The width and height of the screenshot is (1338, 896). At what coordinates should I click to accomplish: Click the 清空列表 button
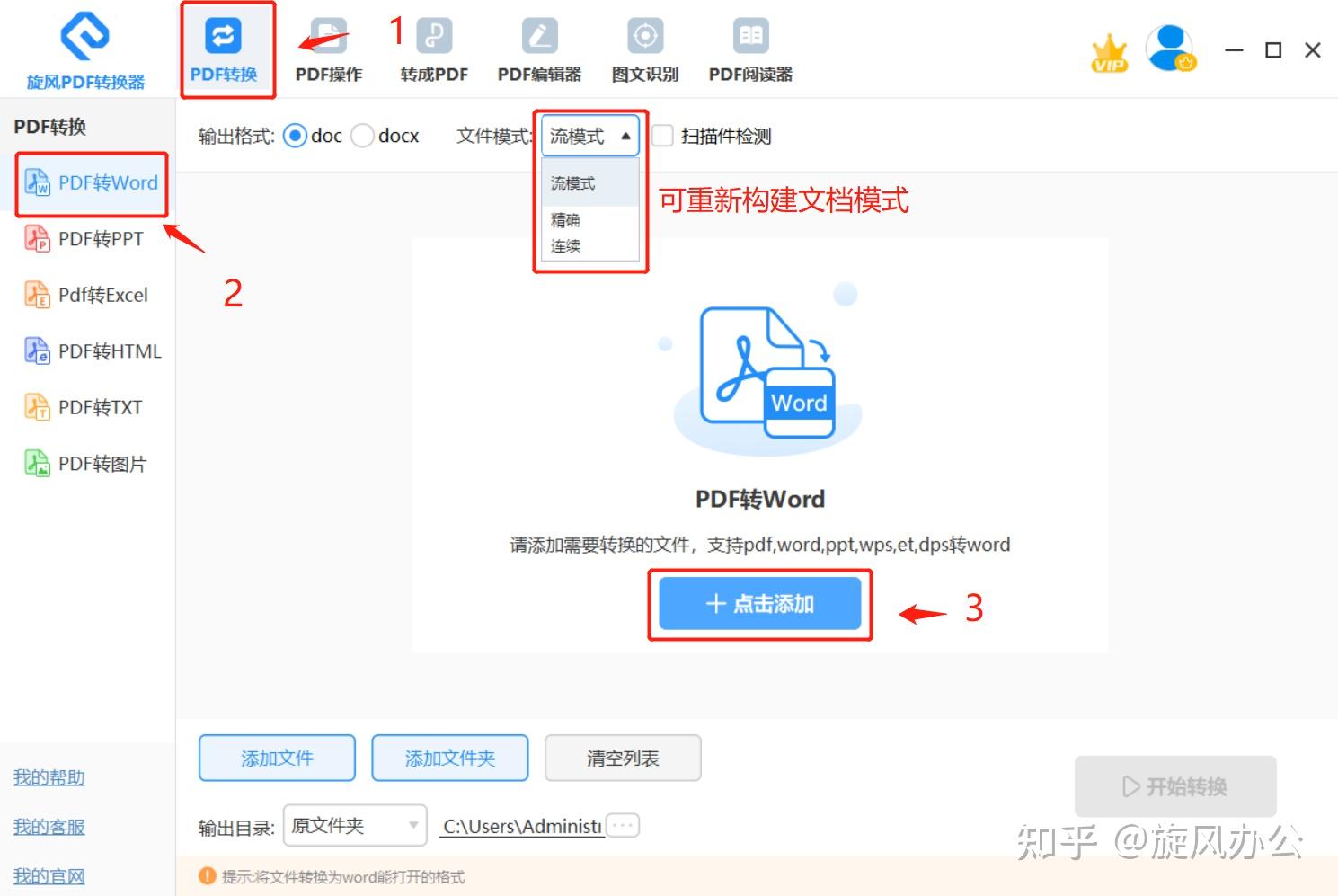[623, 758]
